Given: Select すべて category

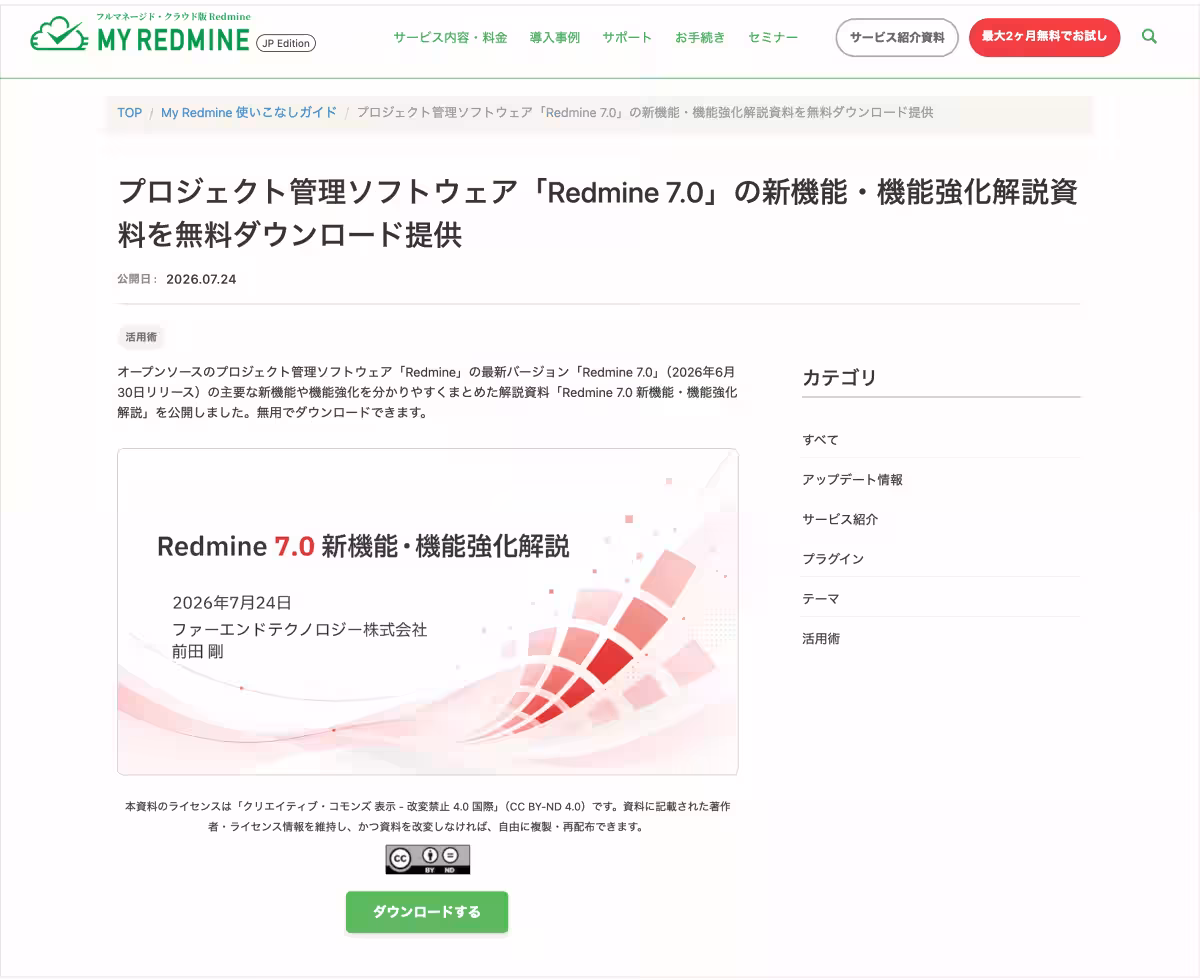Looking at the screenshot, I should [x=820, y=440].
